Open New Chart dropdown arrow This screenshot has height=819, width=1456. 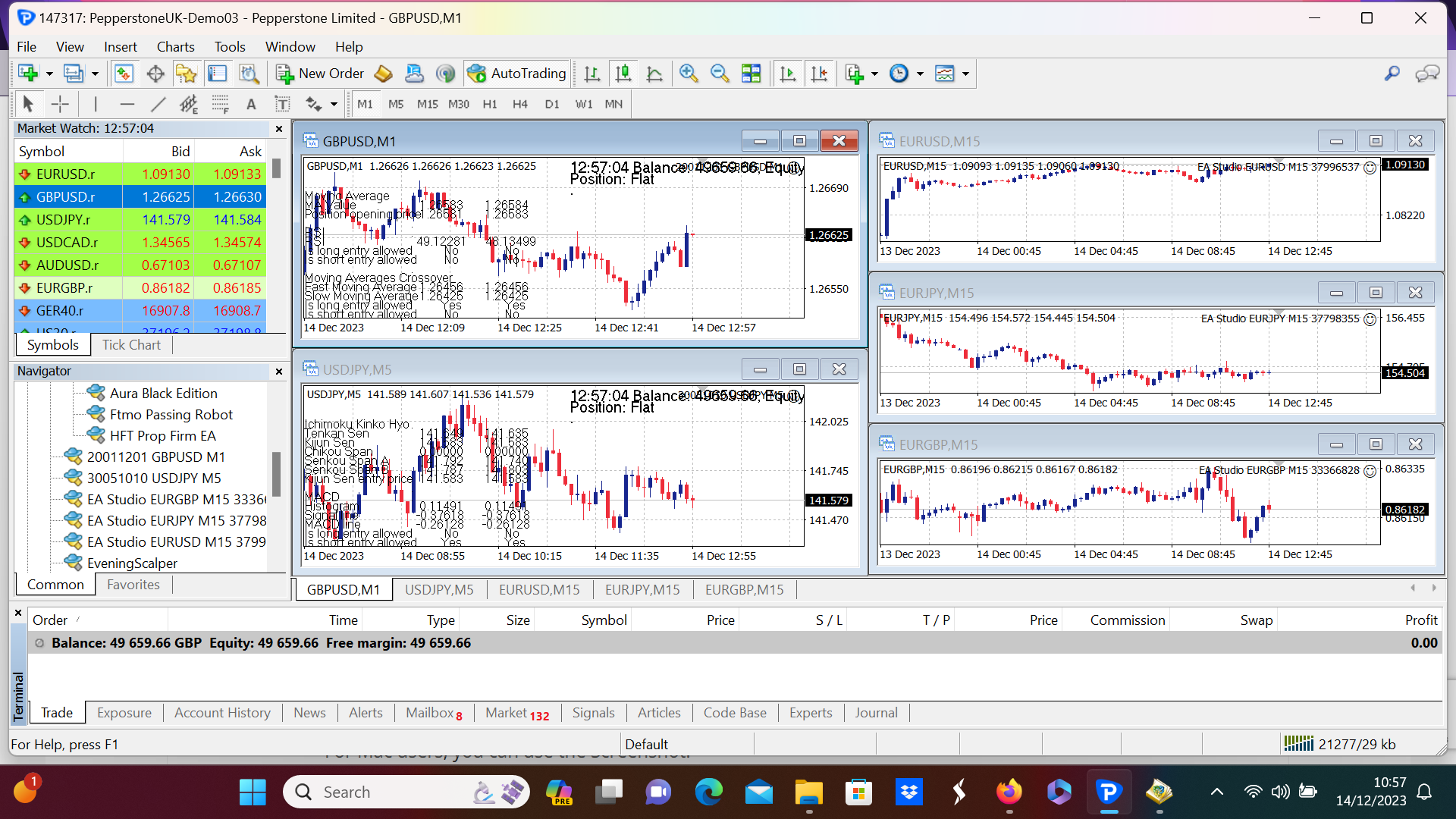click(49, 74)
